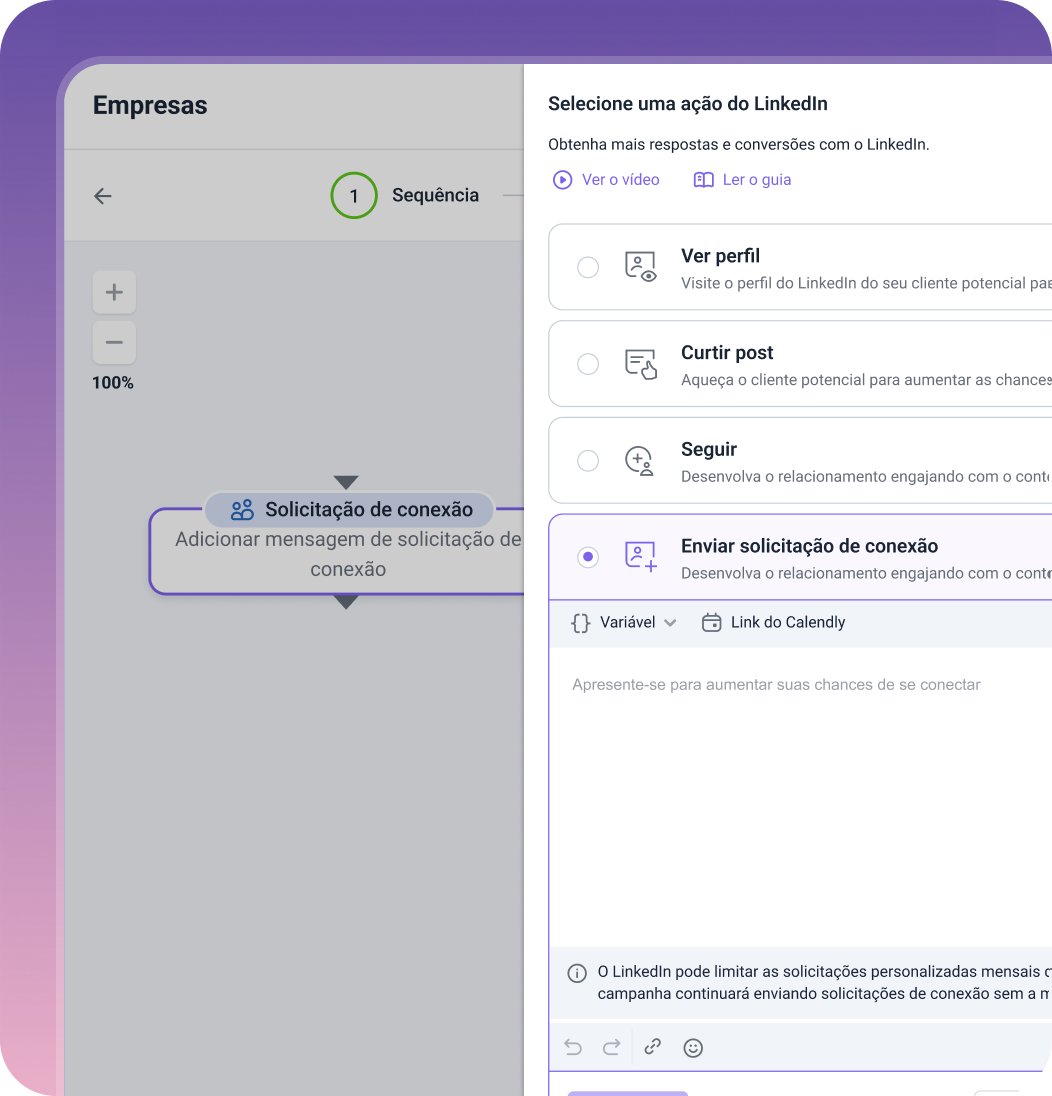
Task: Click the people icon on connection node
Action: point(242,510)
